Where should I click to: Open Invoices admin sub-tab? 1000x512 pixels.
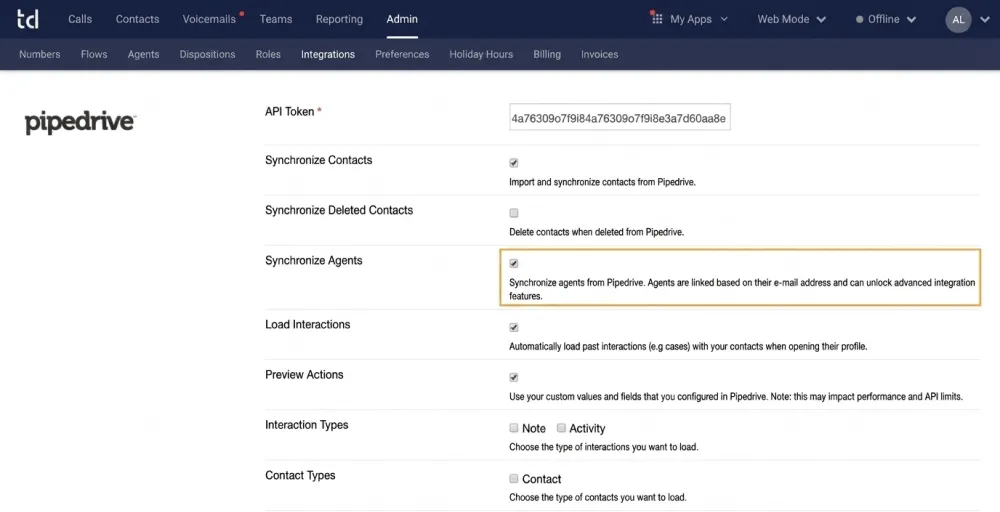click(x=599, y=55)
